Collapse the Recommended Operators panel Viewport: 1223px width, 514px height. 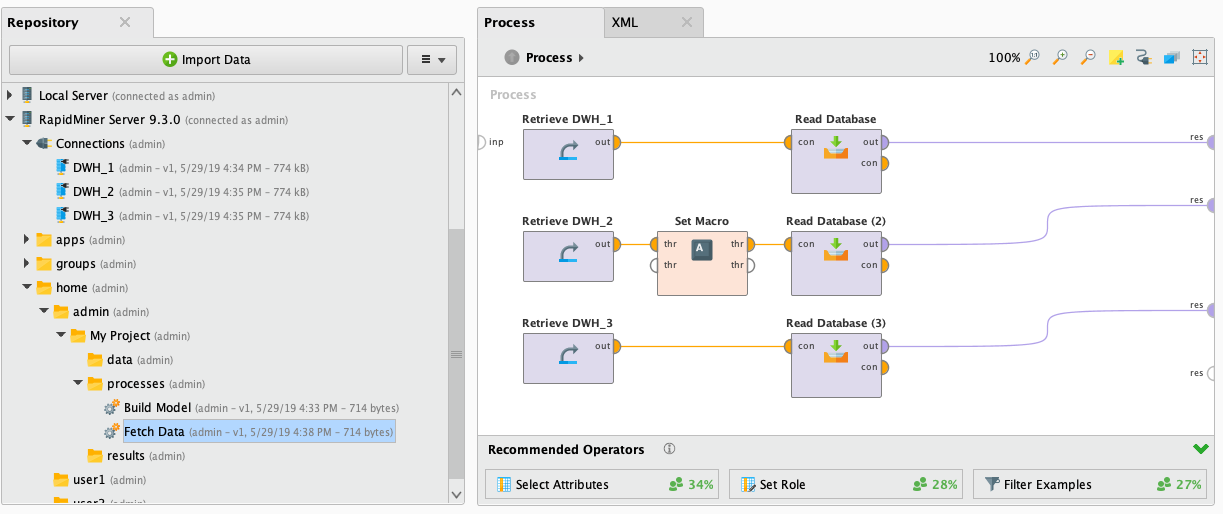pyautogui.click(x=1201, y=449)
